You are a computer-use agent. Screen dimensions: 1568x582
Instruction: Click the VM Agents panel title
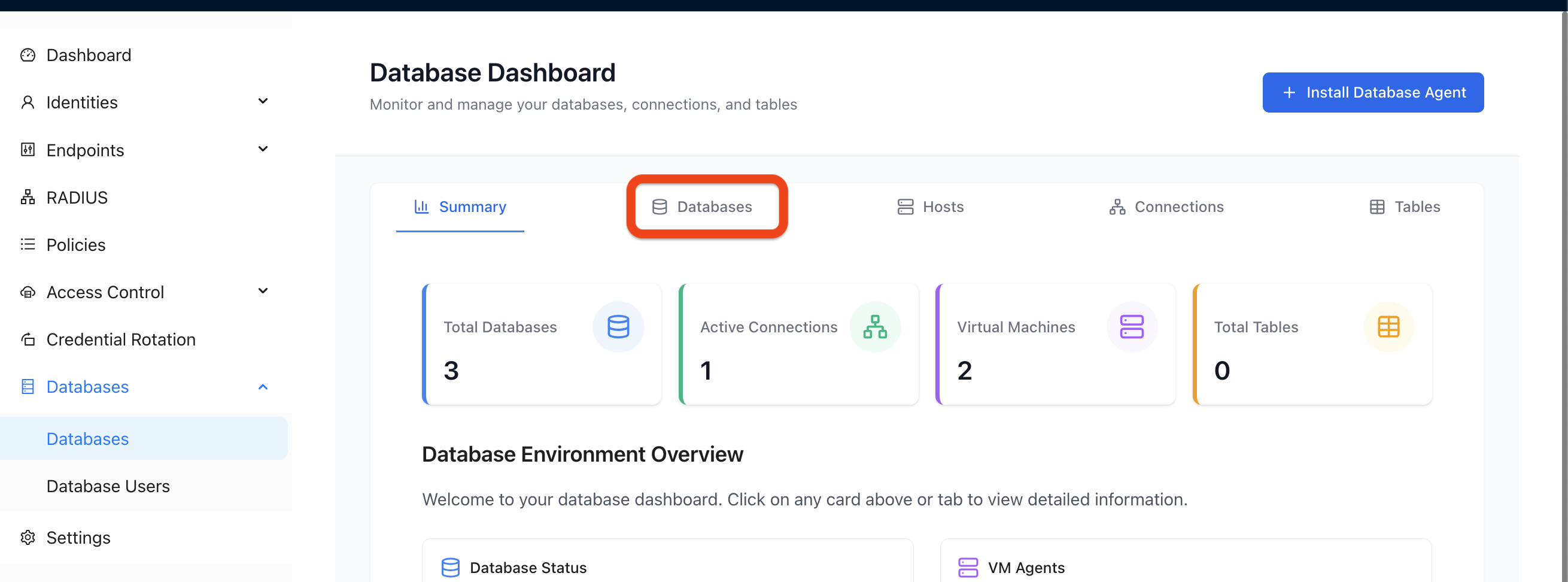tap(1026, 568)
